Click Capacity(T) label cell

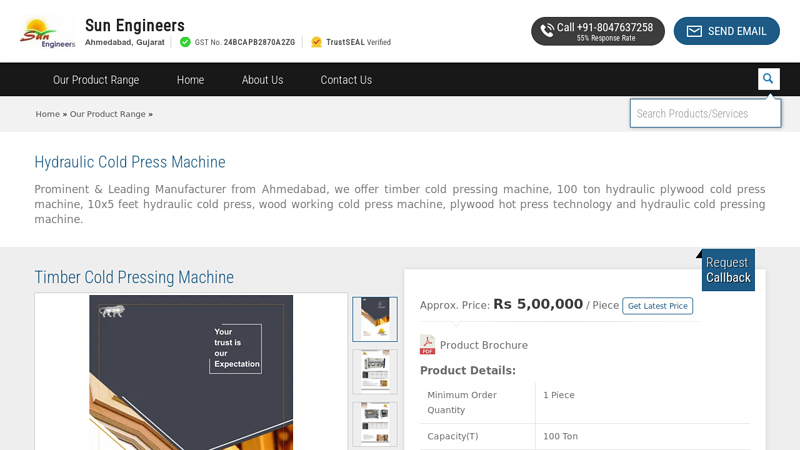(x=478, y=436)
